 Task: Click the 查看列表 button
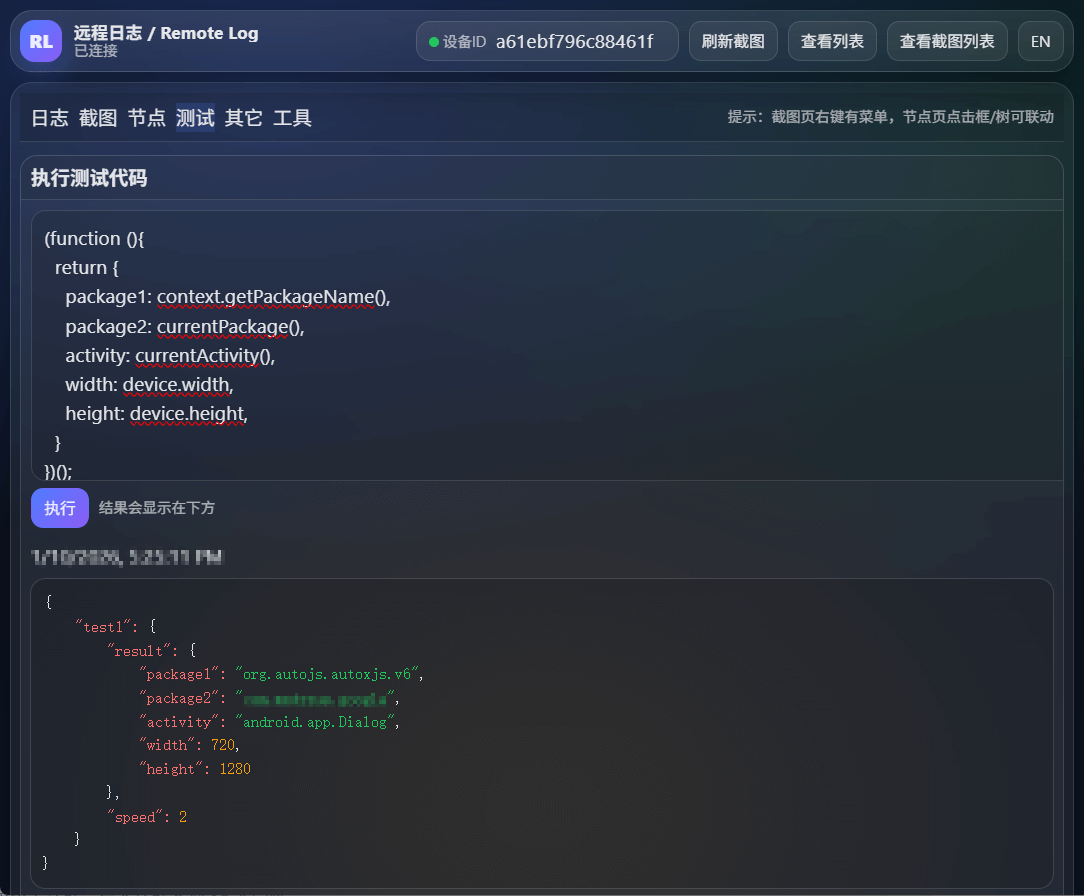pos(832,41)
